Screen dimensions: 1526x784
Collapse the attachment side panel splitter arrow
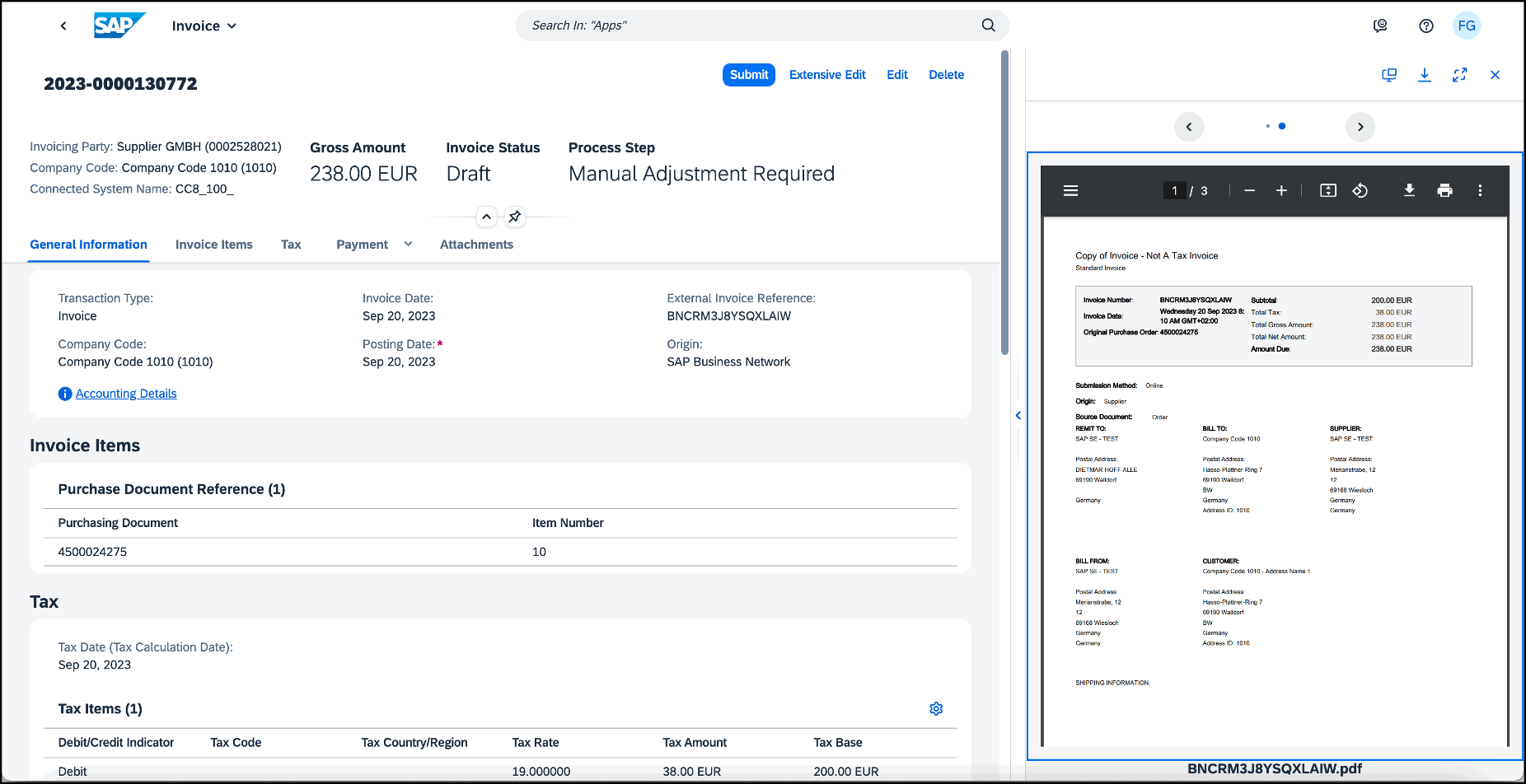click(1018, 415)
